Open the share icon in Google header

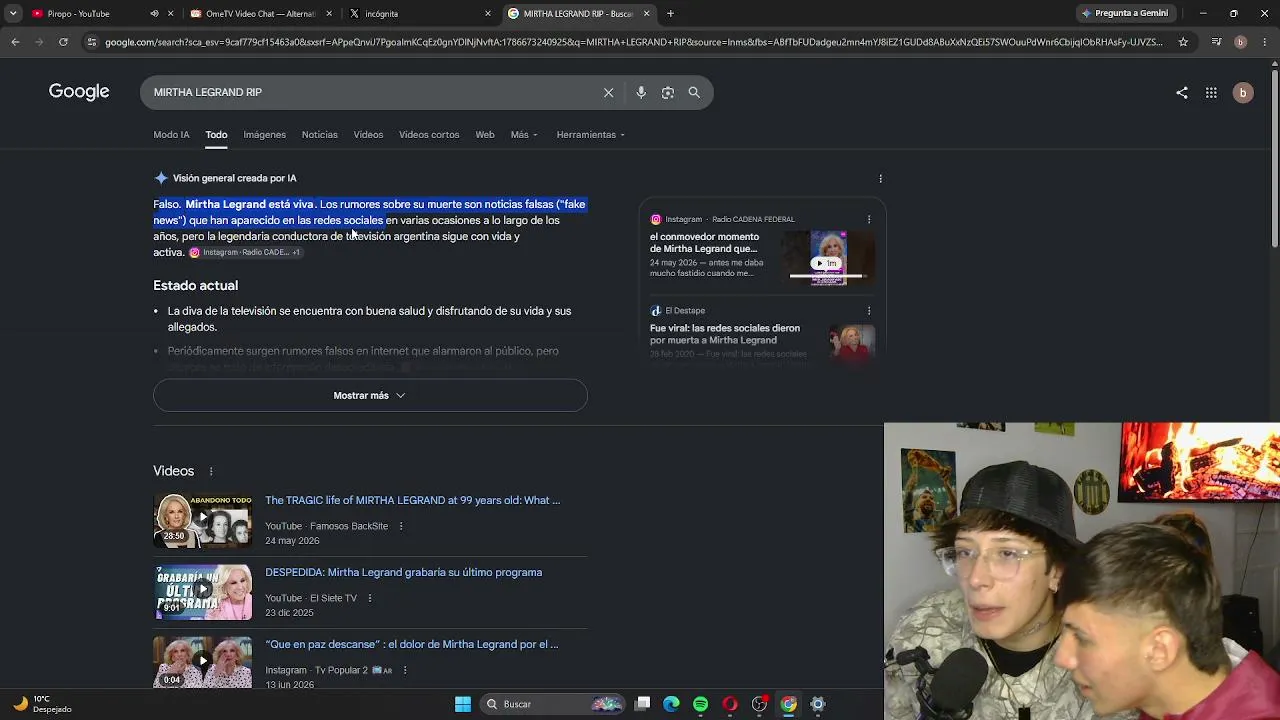[1182, 92]
